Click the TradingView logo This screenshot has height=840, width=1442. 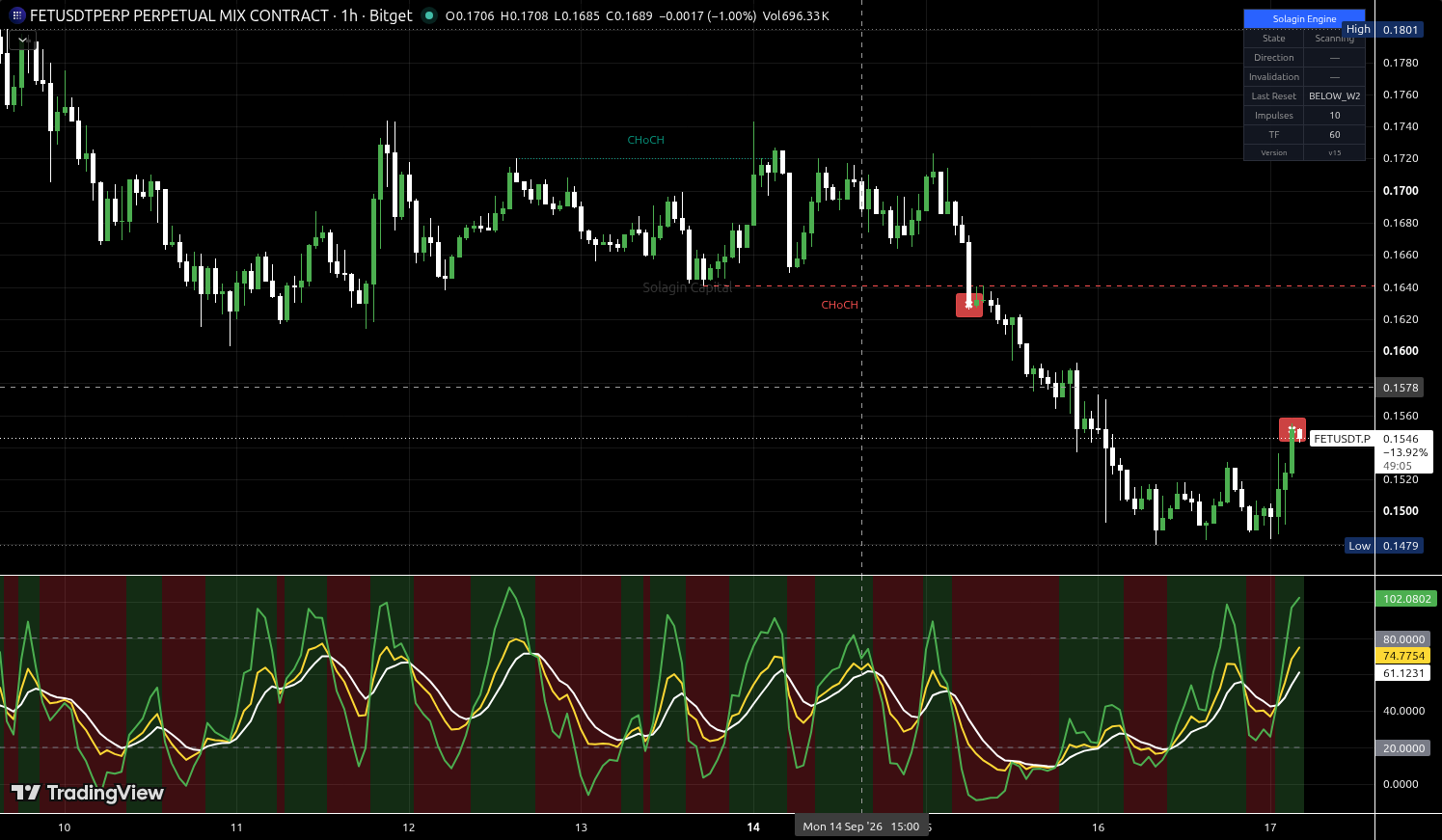[x=87, y=793]
